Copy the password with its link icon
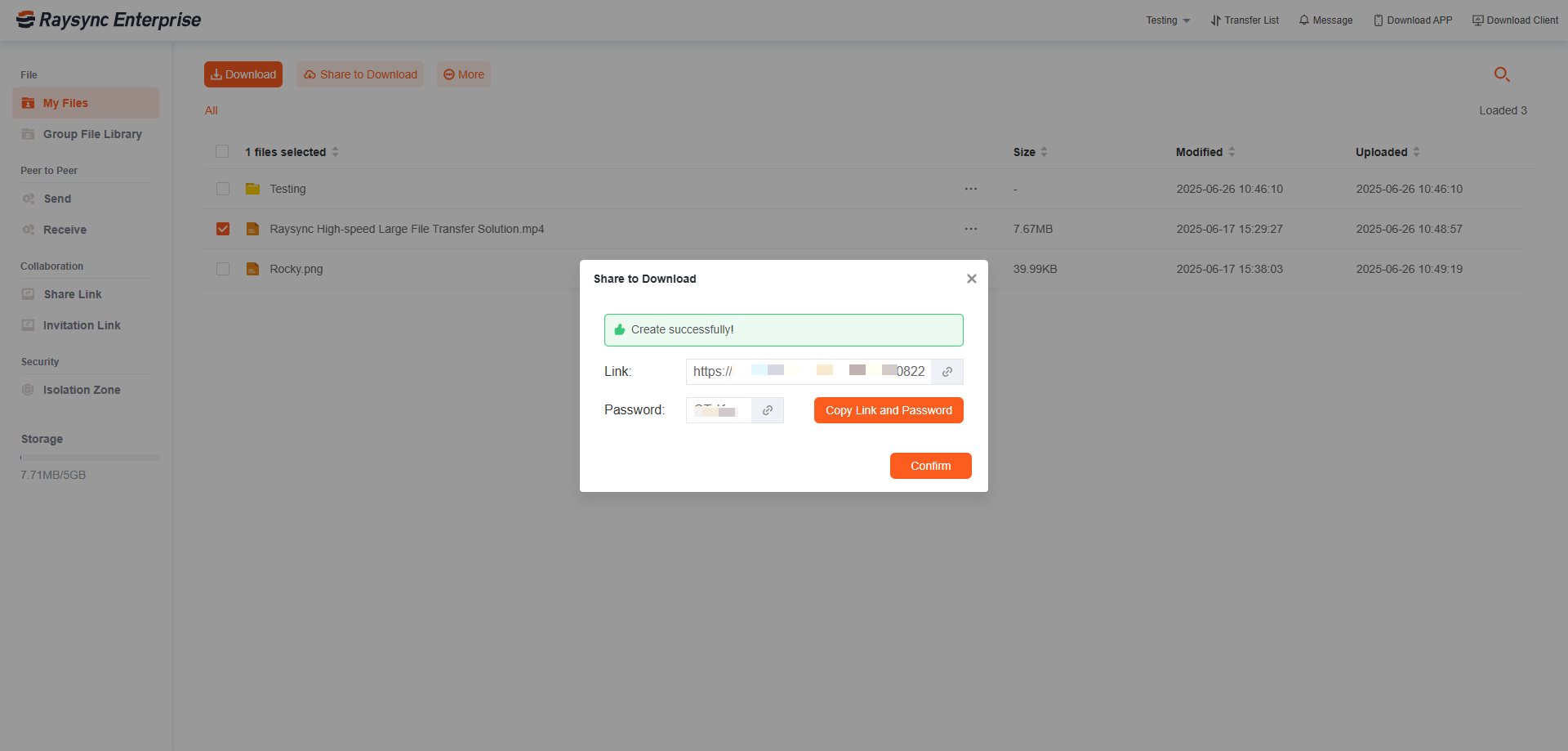 click(768, 410)
